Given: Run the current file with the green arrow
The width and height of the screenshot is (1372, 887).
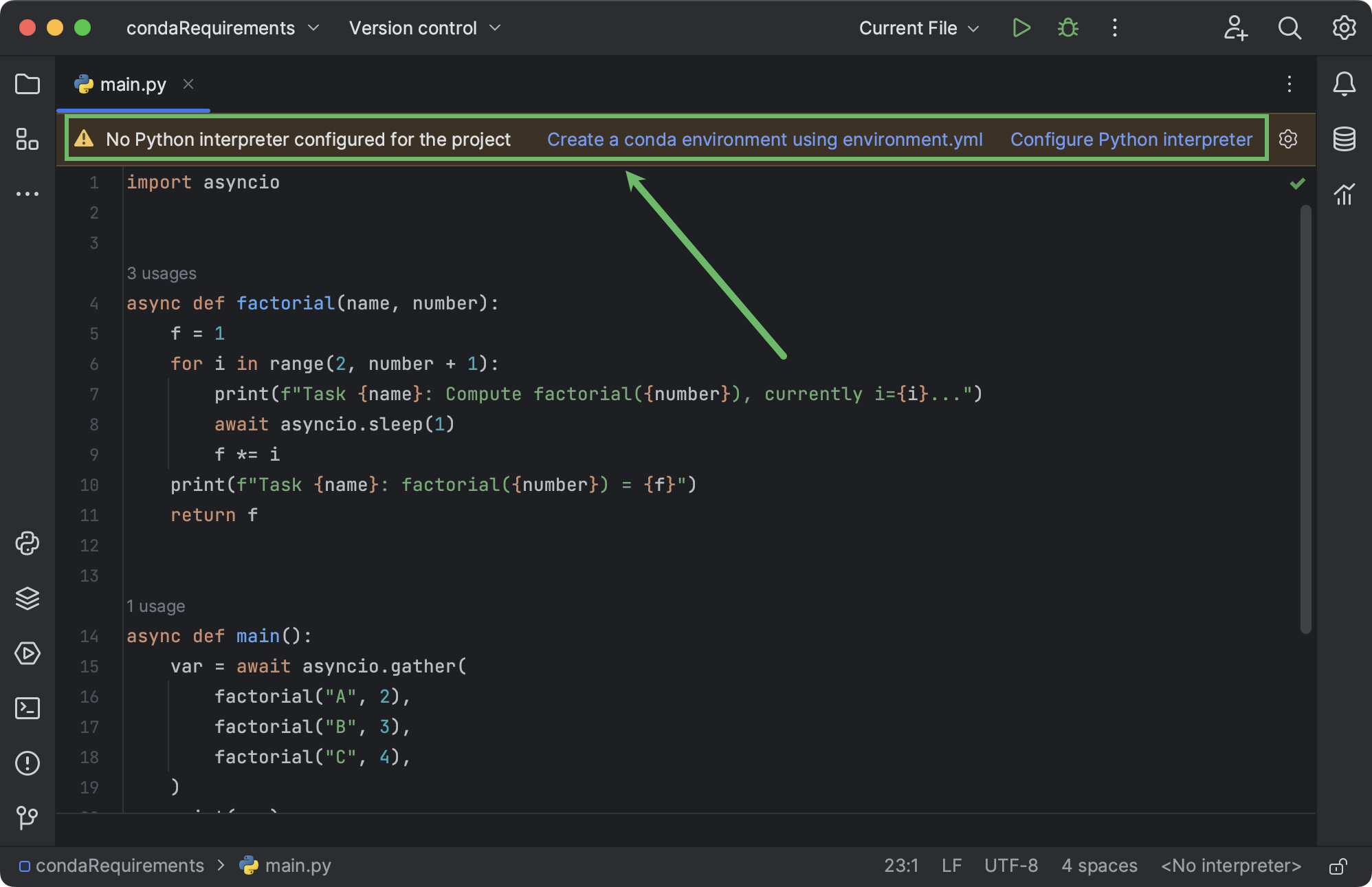Looking at the screenshot, I should click(1021, 28).
